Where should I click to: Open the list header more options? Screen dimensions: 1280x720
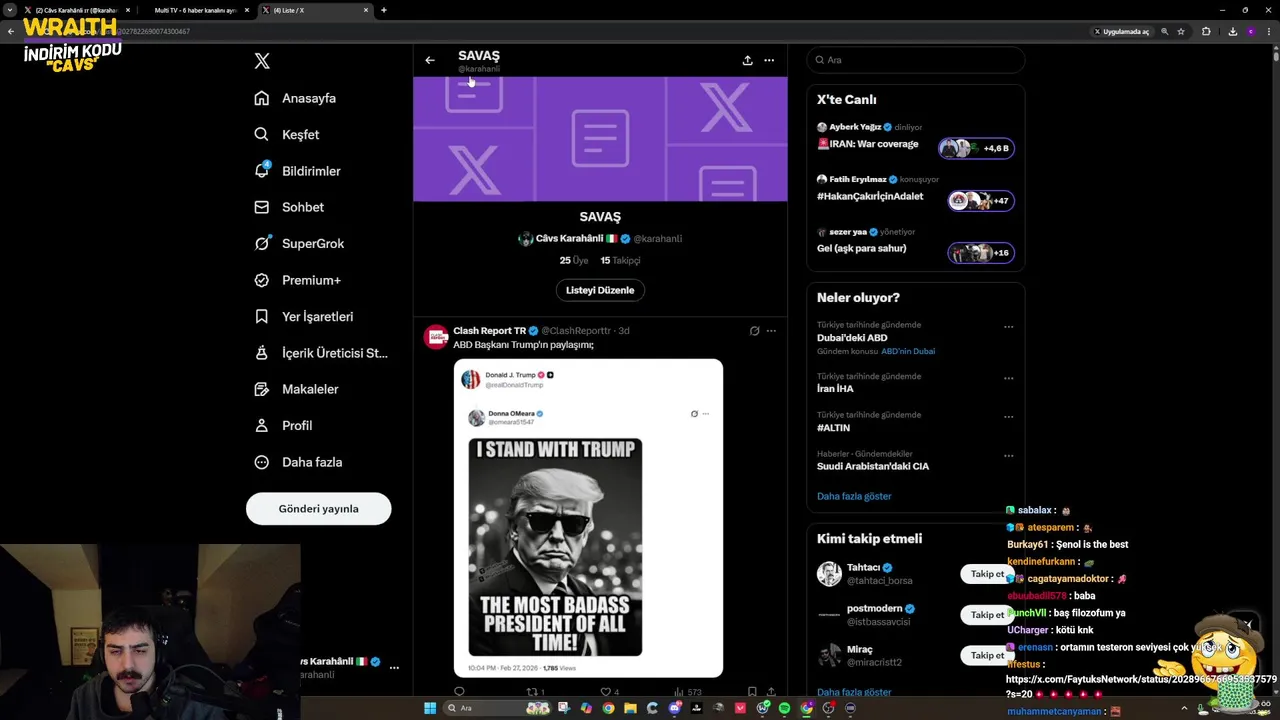click(x=769, y=60)
